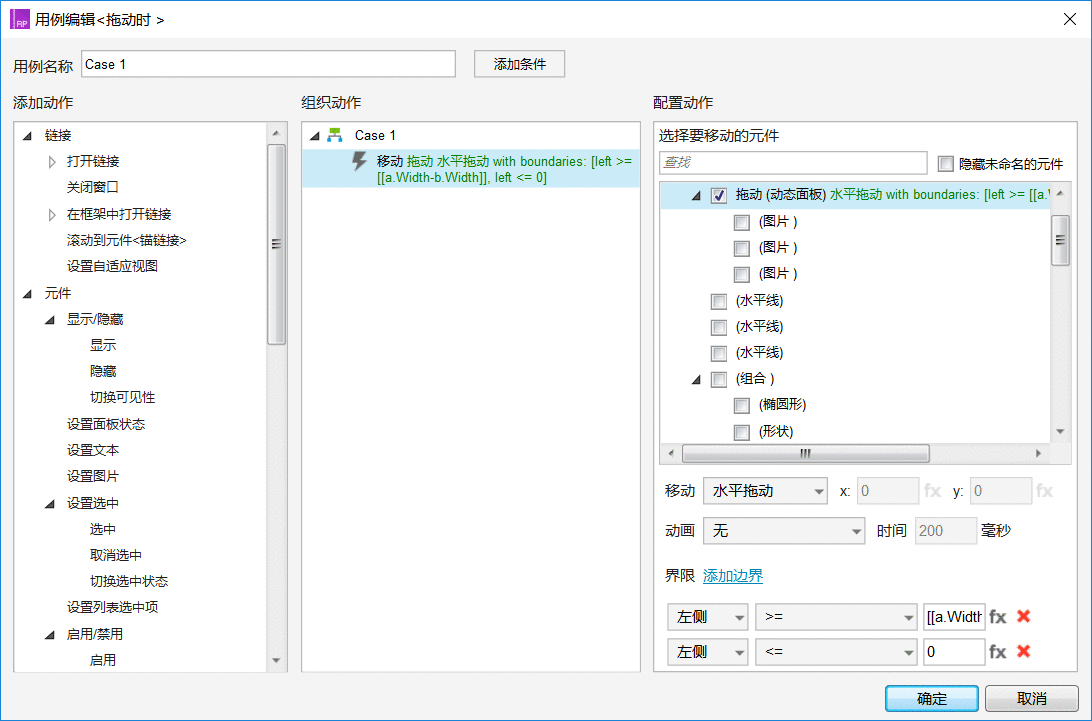Image resolution: width=1092 pixels, height=721 pixels.
Task: Select the 设置自适应视图 action
Action: click(112, 266)
